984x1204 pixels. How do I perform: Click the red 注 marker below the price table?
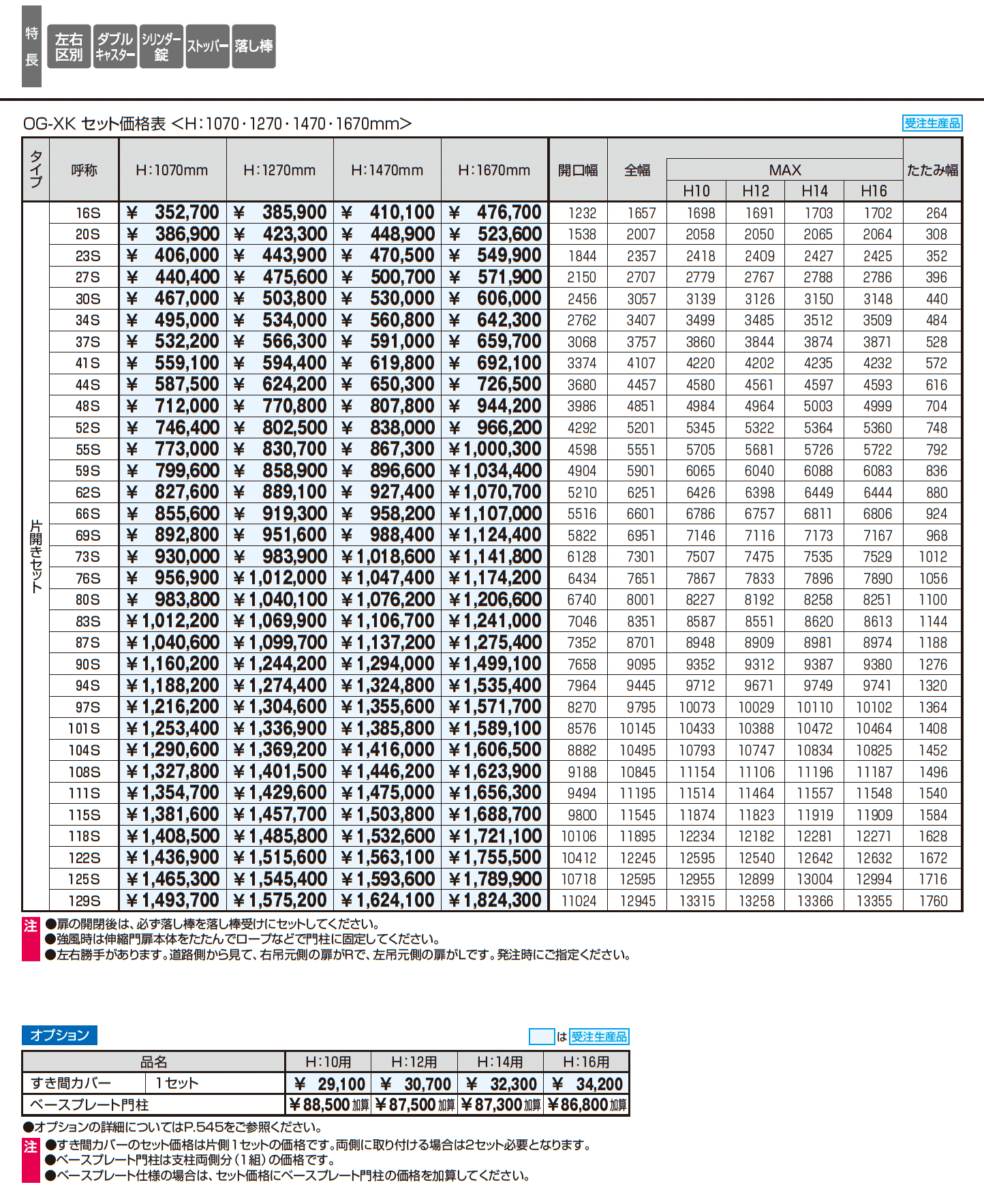point(31,939)
